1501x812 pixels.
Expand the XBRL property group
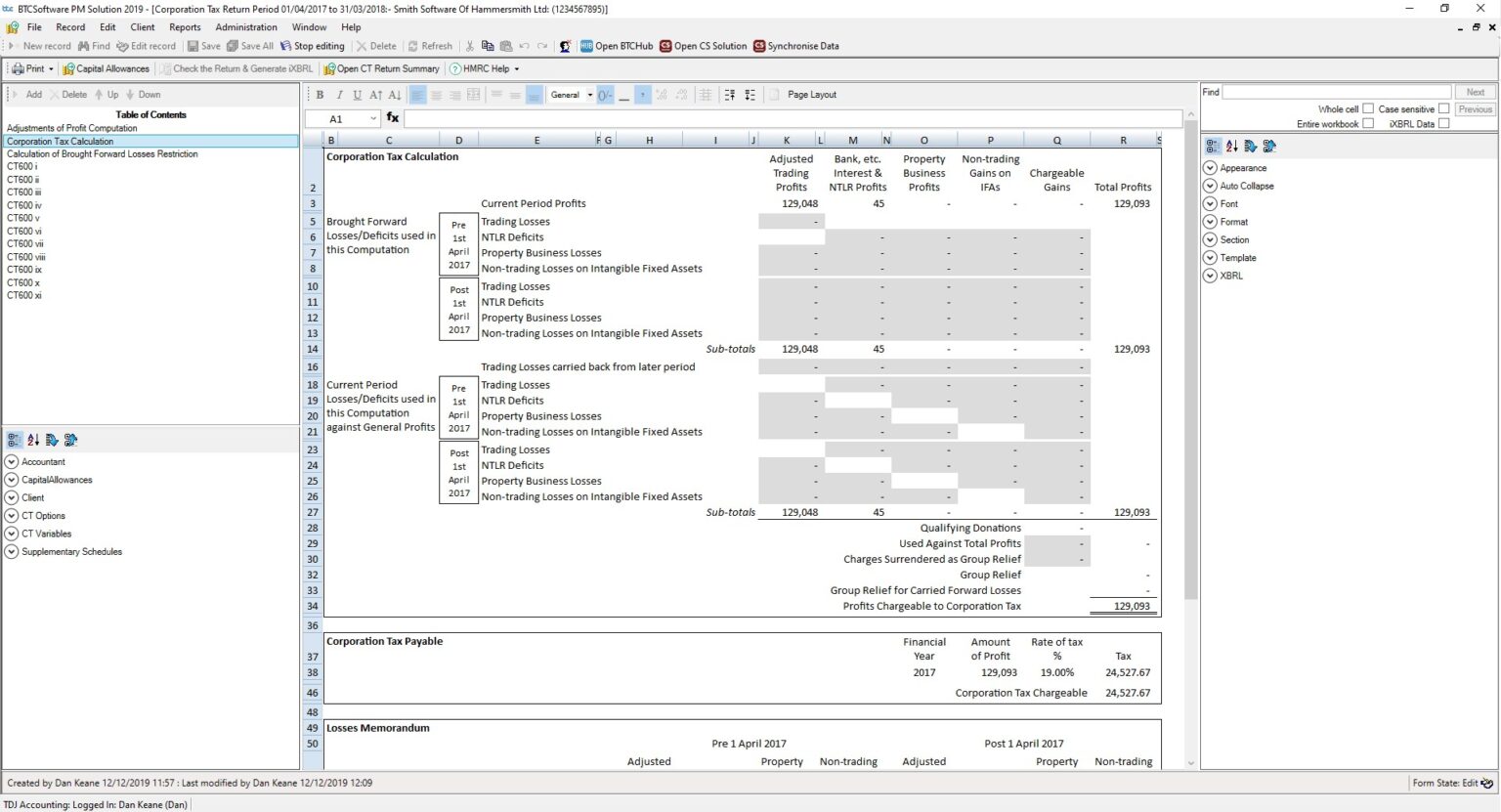(x=1210, y=276)
